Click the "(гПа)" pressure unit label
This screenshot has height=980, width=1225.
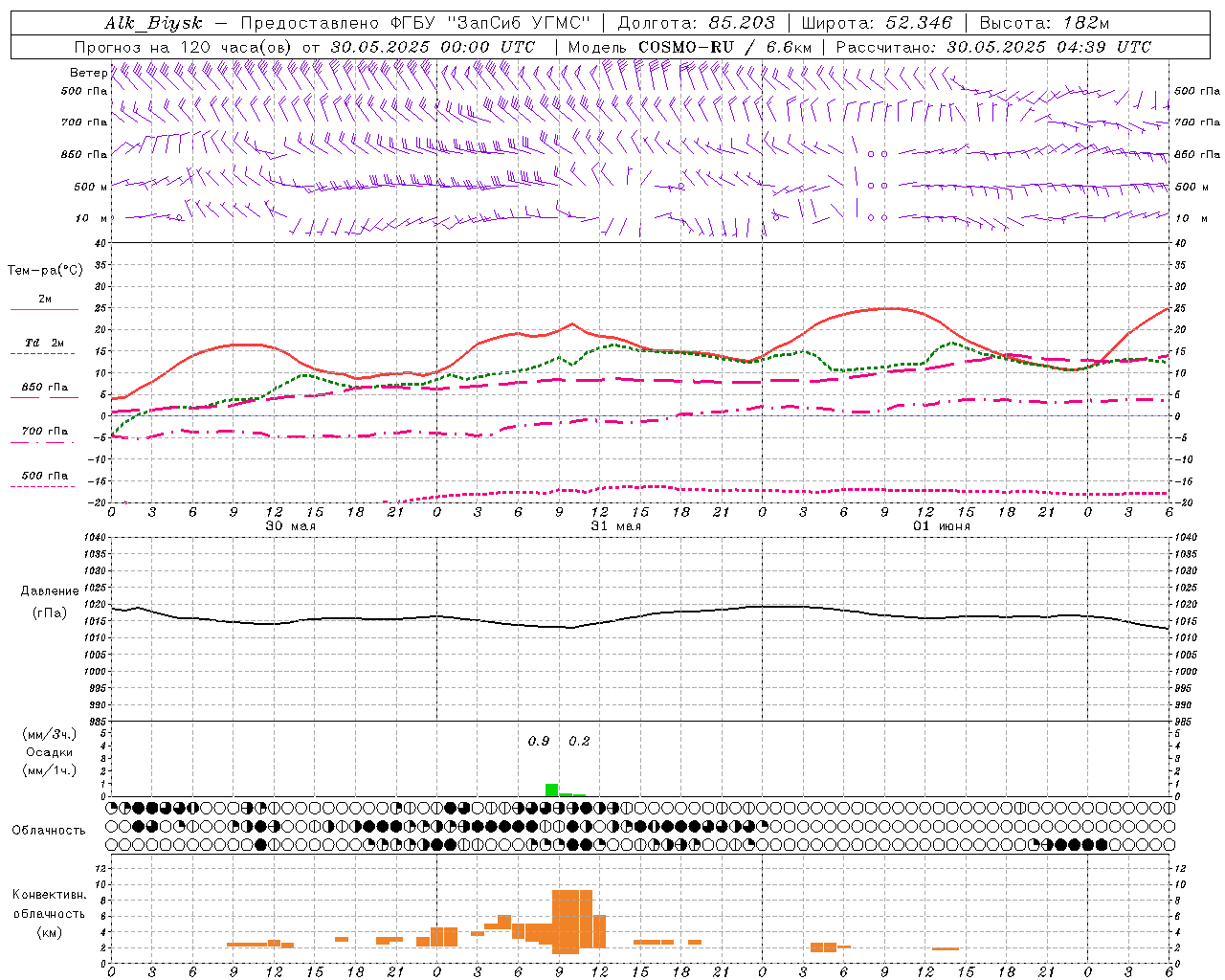click(x=50, y=613)
